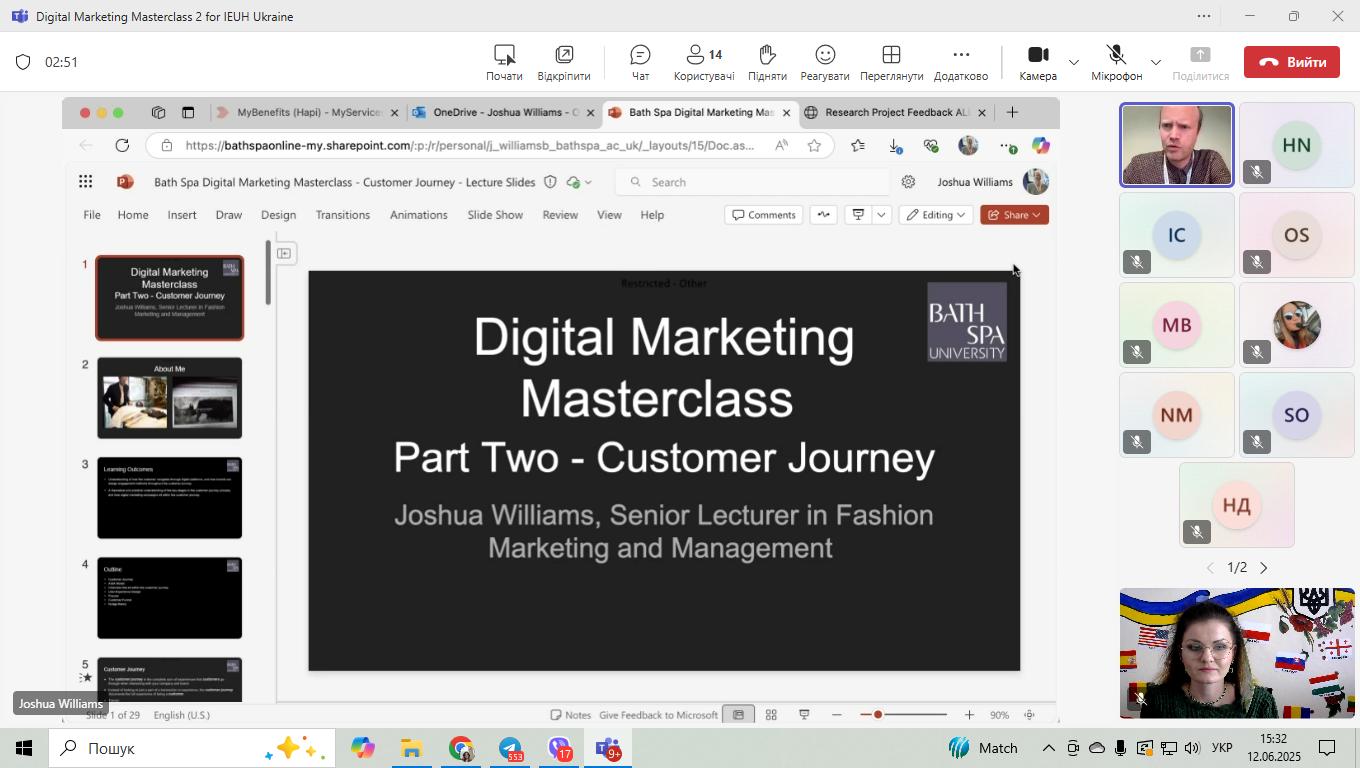The image size is (1360, 768).
Task: Open the Додатково more options menu
Action: (961, 62)
